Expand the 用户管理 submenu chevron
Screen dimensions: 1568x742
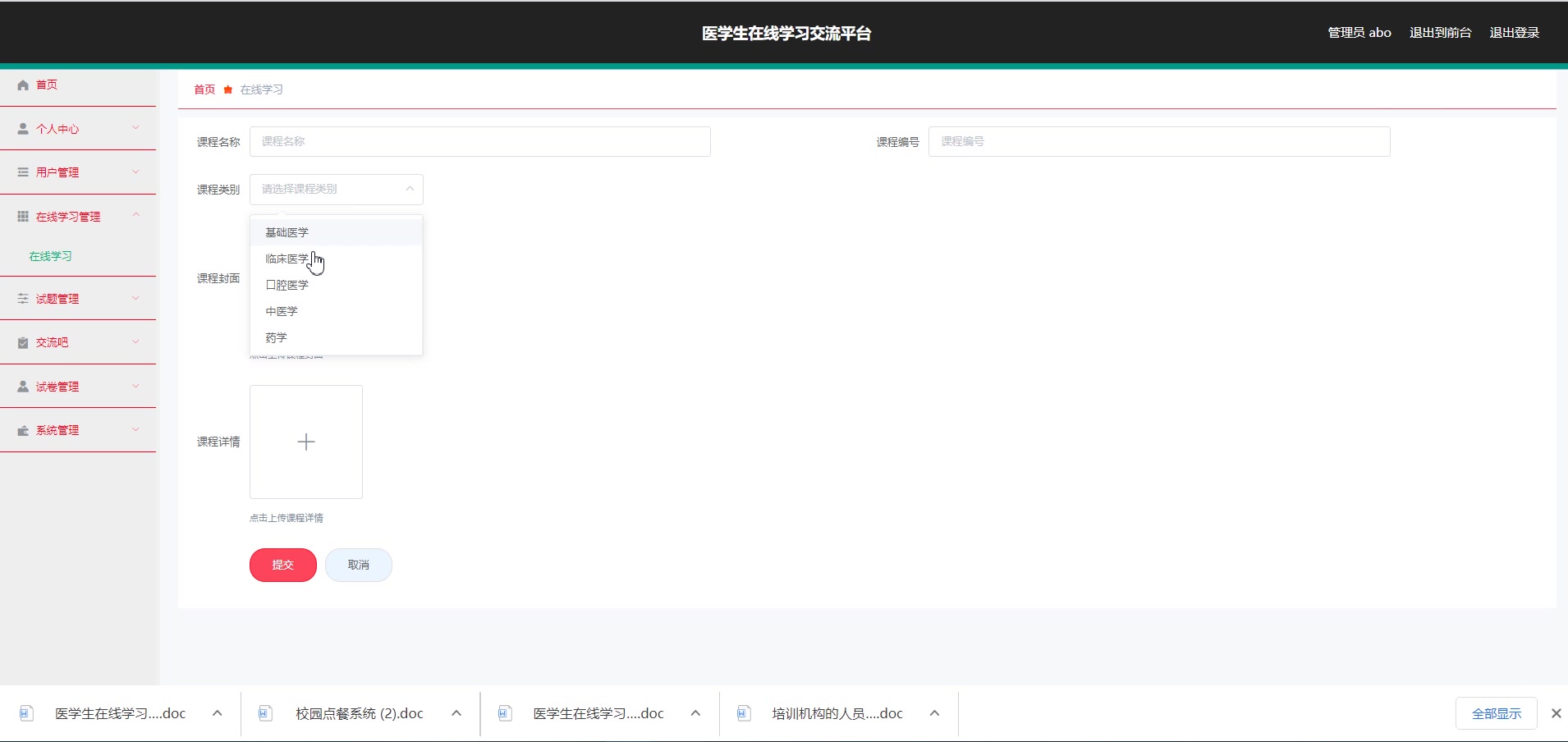click(x=135, y=172)
